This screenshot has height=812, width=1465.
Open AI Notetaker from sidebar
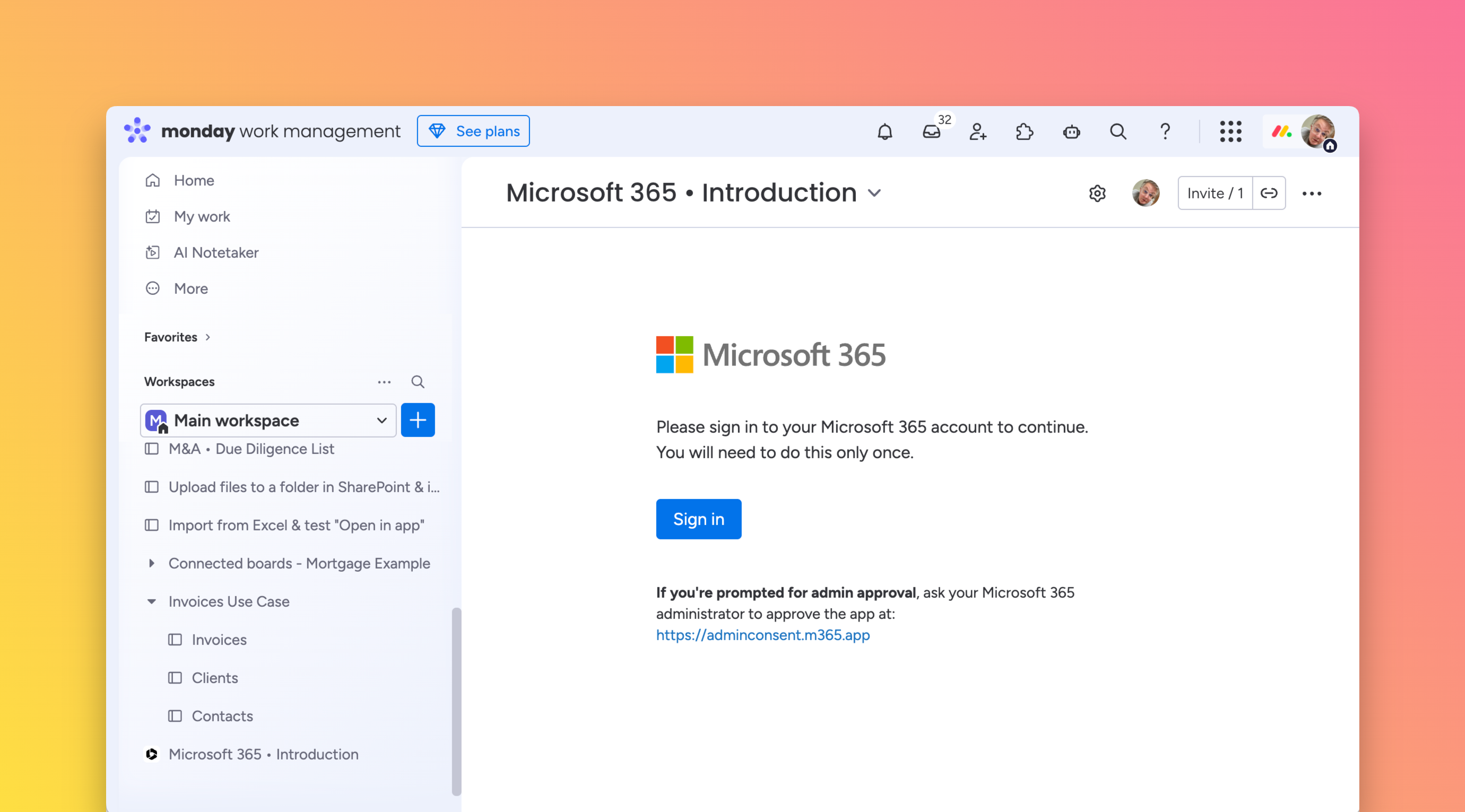click(215, 252)
